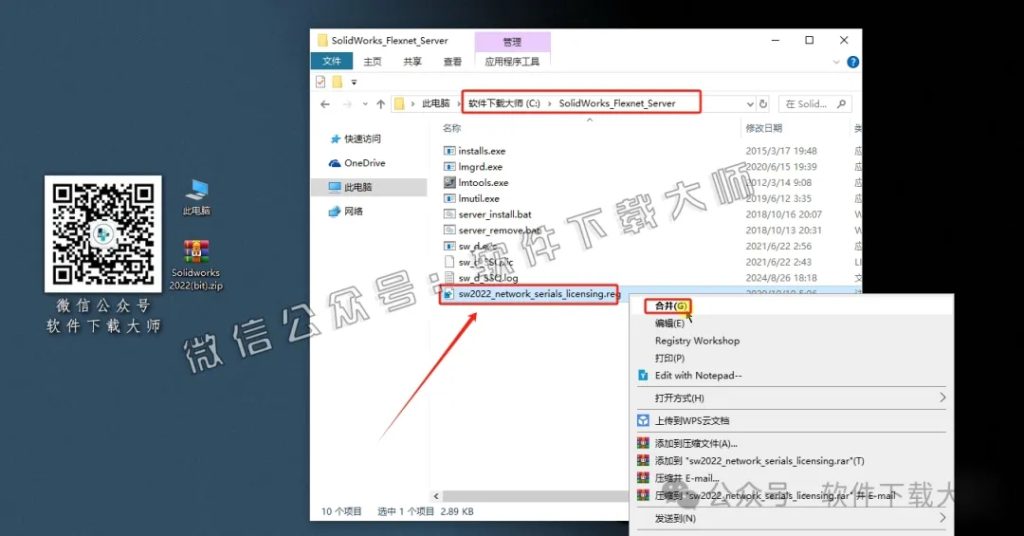Click the blue help question mark icon
The width and height of the screenshot is (1024, 536).
tap(852, 62)
